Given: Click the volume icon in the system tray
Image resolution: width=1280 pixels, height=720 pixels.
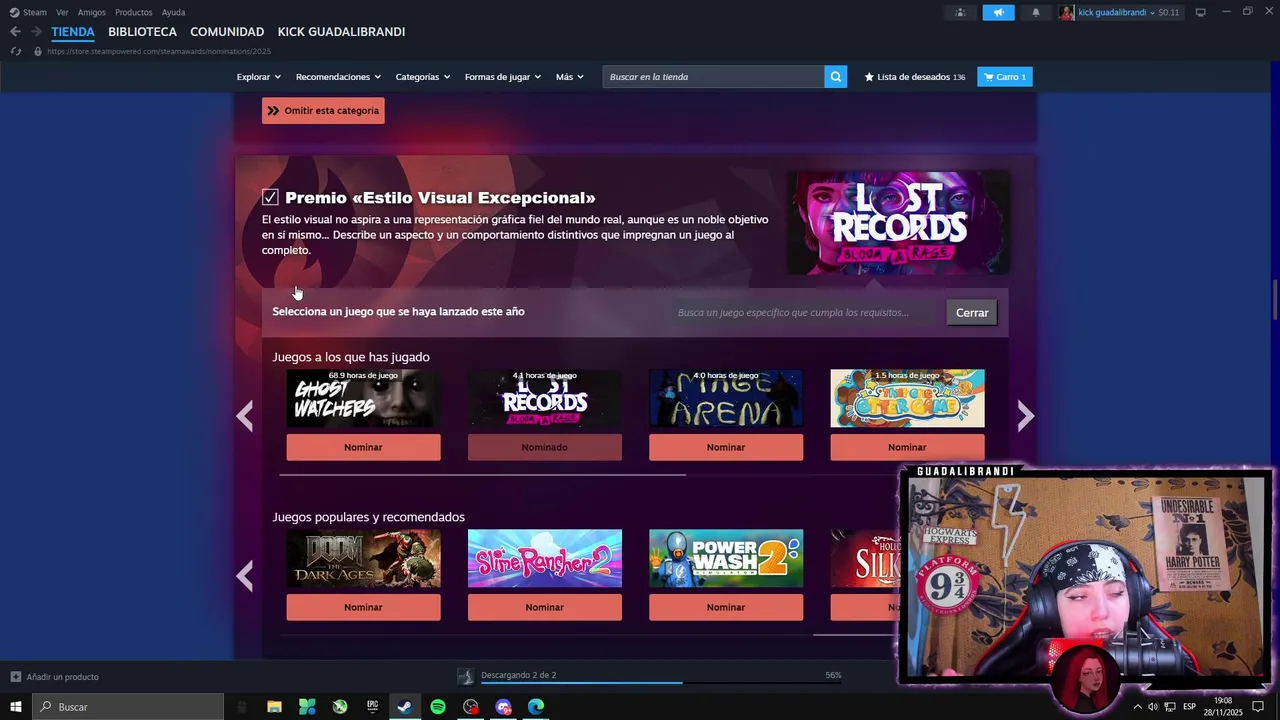Looking at the screenshot, I should coord(1153,707).
